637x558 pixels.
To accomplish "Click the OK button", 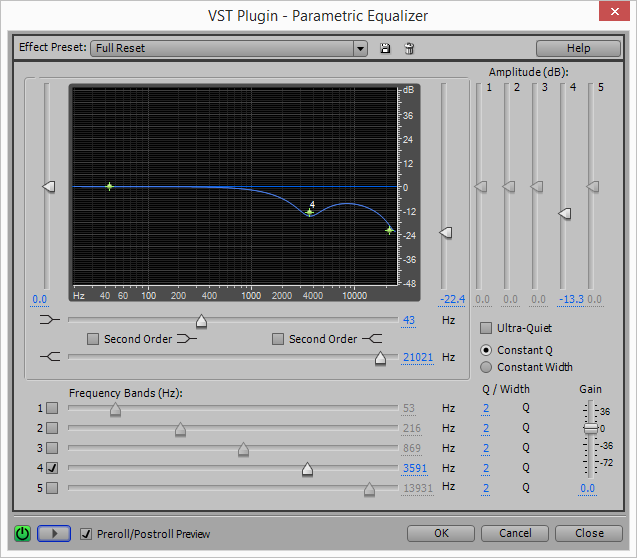I will tap(441, 533).
